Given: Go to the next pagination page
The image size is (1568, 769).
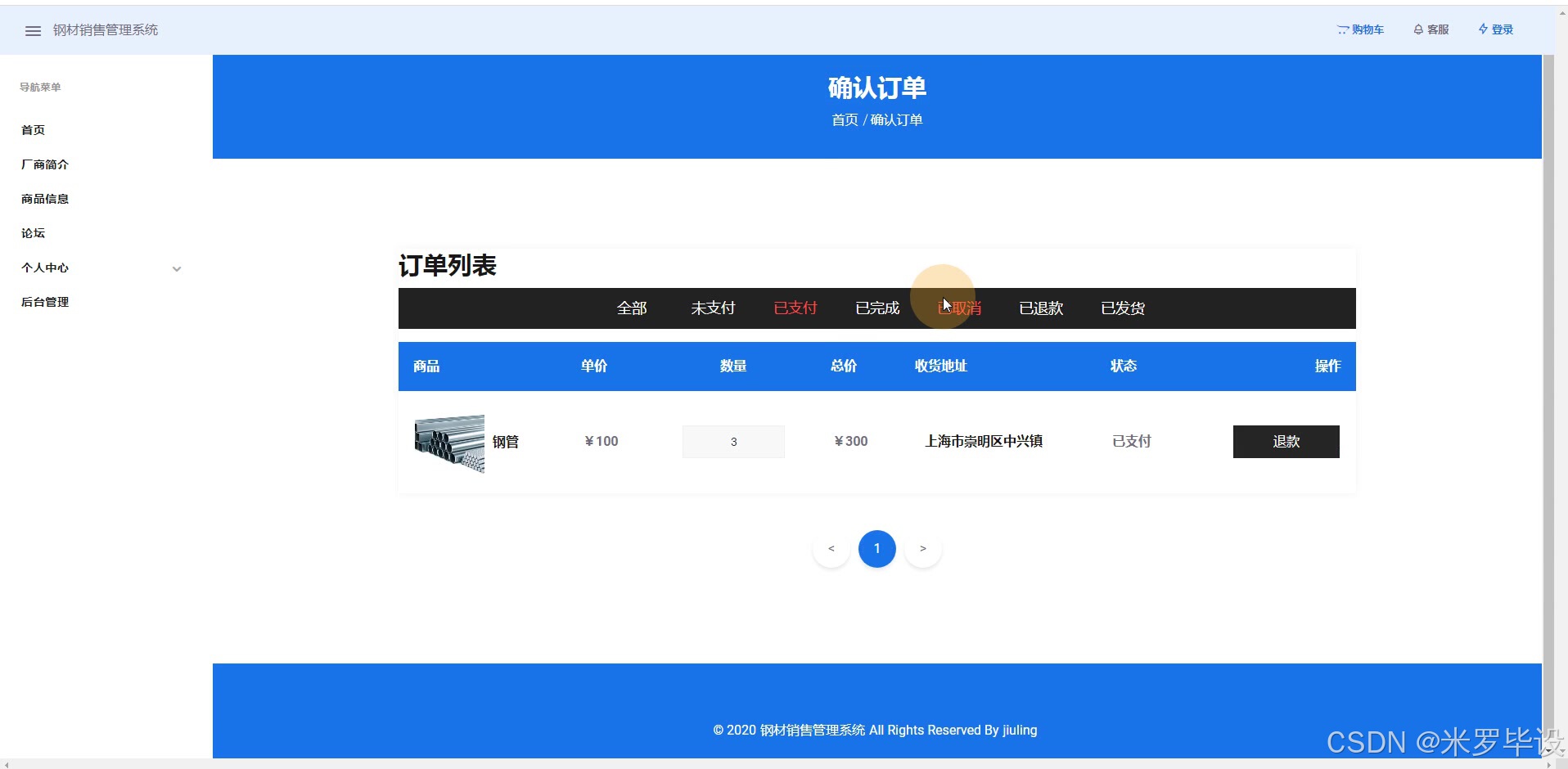Looking at the screenshot, I should pos(922,548).
